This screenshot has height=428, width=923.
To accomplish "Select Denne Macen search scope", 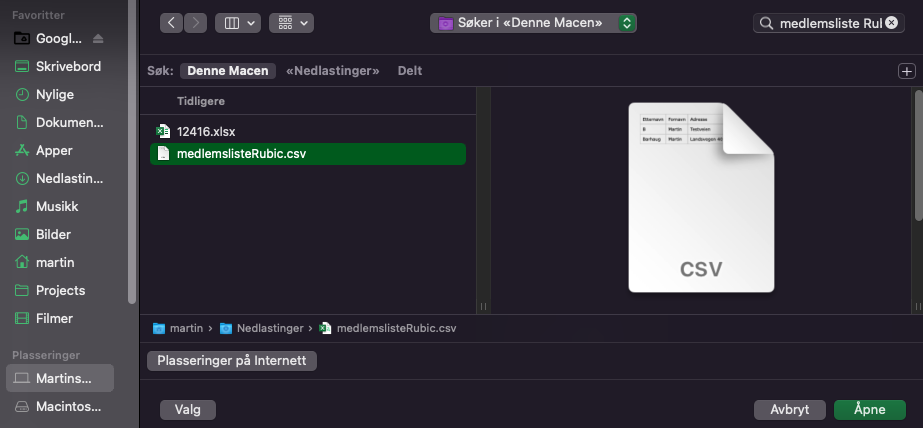I will pos(228,71).
